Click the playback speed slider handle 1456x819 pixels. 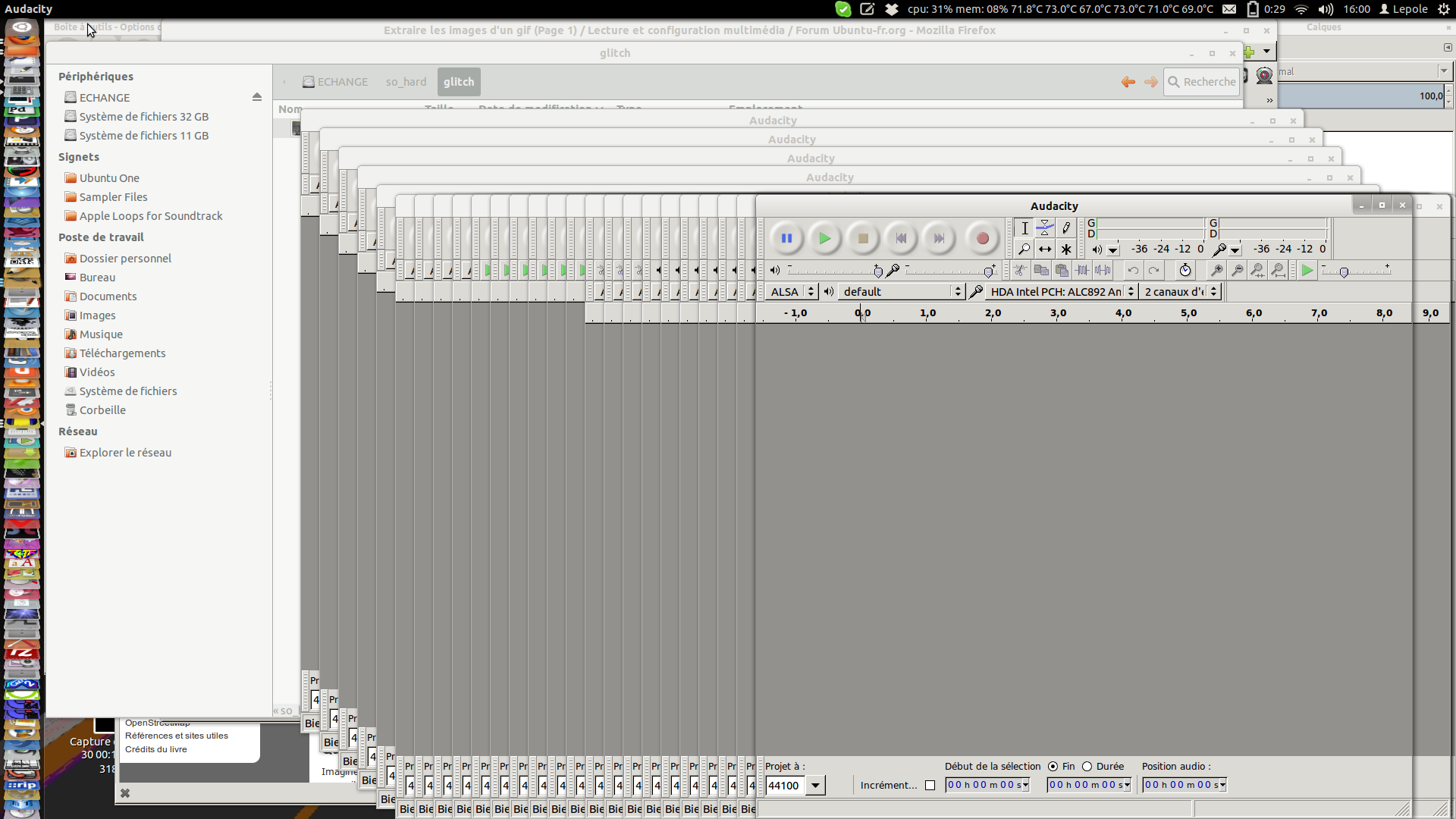(1344, 271)
